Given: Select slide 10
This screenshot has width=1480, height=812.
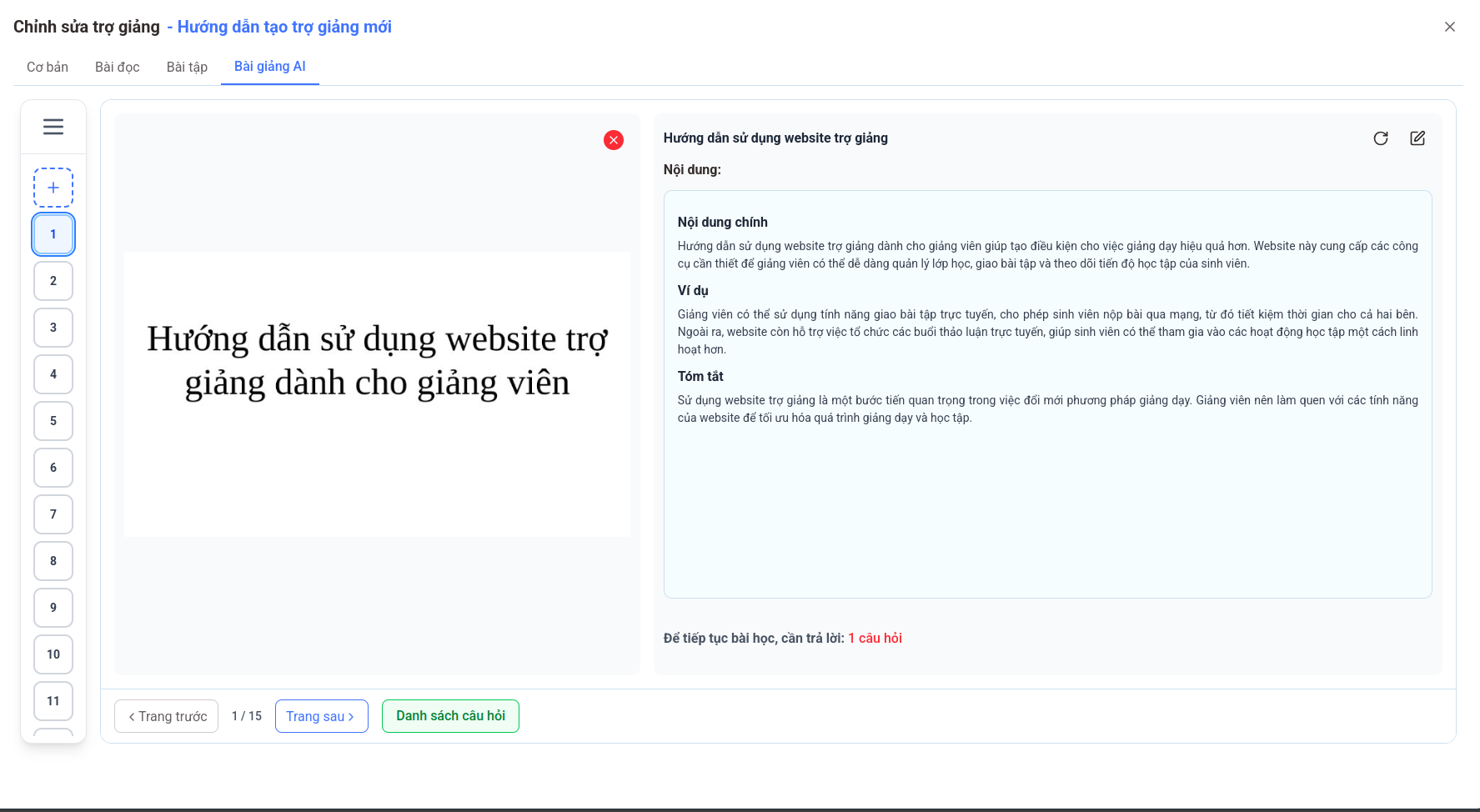Looking at the screenshot, I should coord(53,654).
